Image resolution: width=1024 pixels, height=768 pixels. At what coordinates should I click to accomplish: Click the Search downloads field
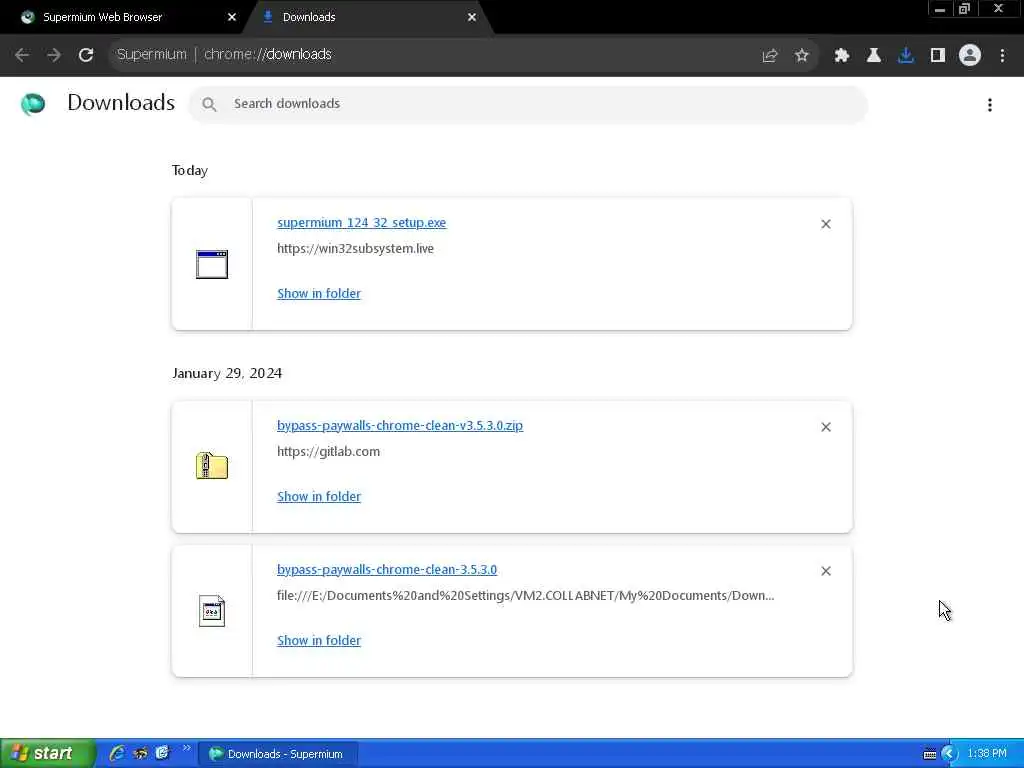(528, 104)
